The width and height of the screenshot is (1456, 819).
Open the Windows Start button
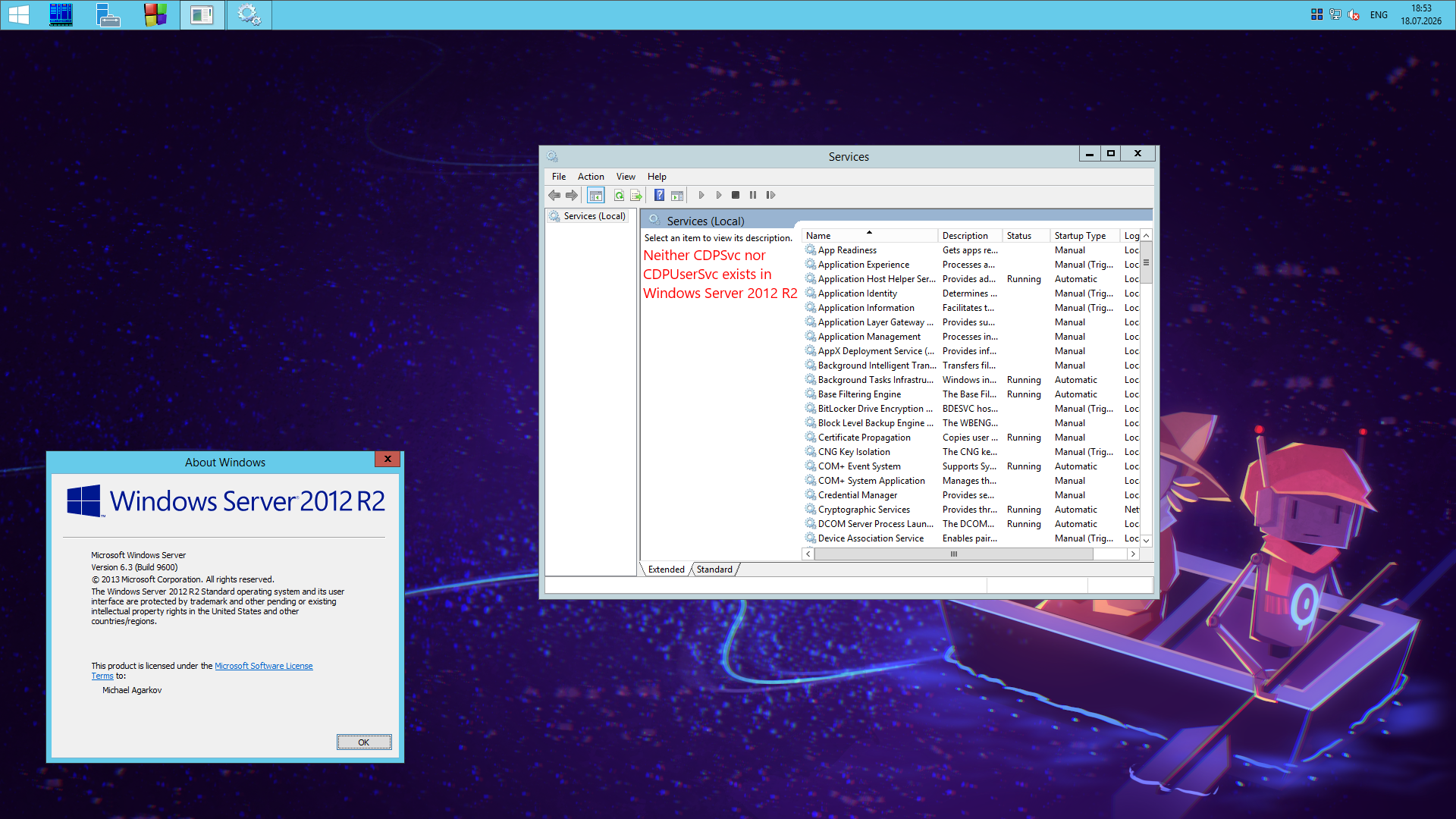pos(19,14)
